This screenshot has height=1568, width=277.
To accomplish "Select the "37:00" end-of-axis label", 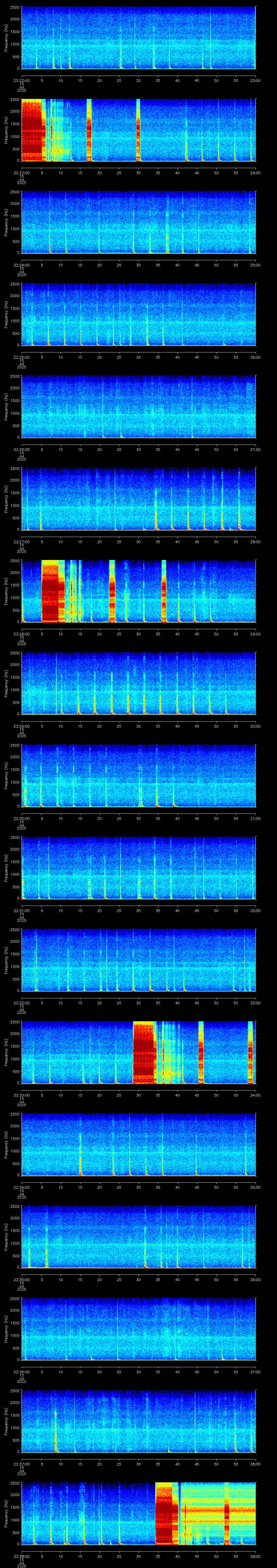I will point(255,1371).
